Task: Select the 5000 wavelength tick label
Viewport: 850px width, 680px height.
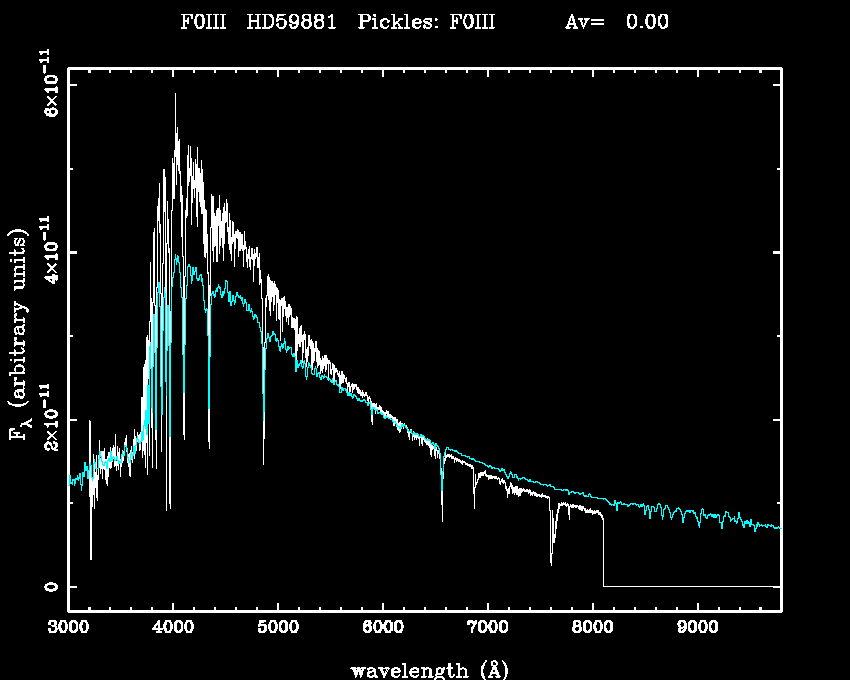Action: click(x=277, y=628)
